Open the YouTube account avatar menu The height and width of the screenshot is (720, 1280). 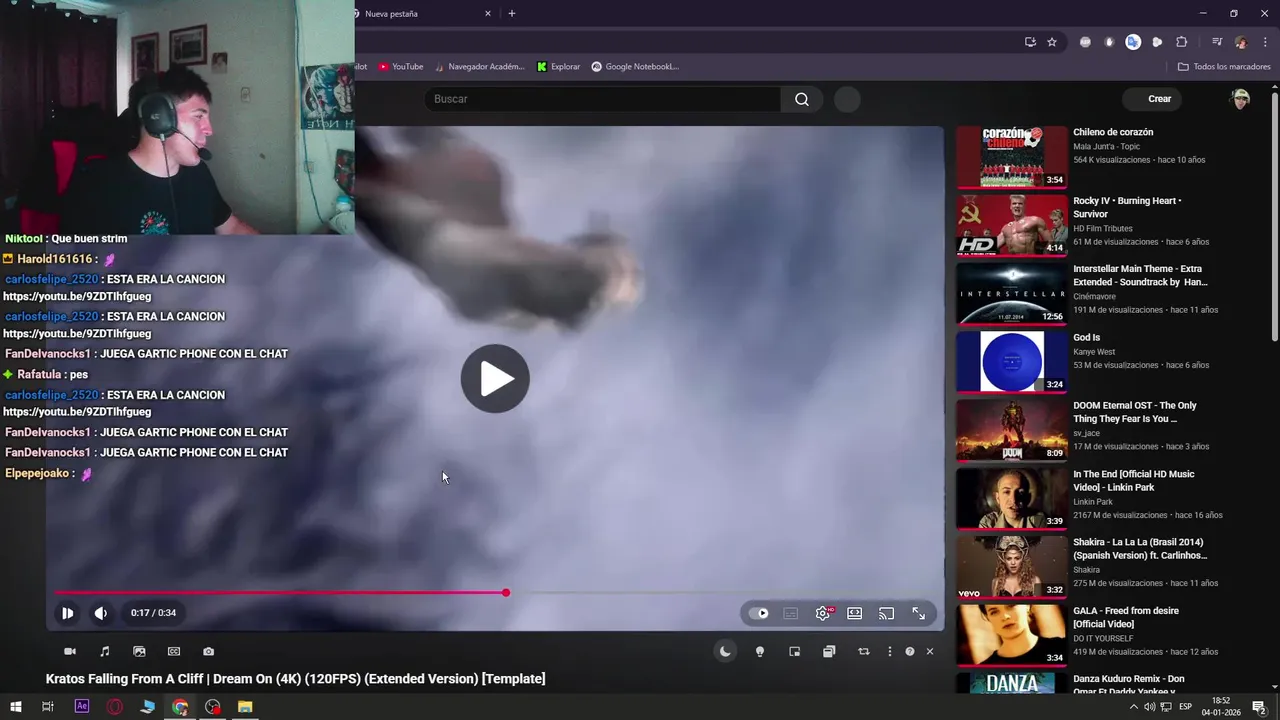coord(1241,99)
